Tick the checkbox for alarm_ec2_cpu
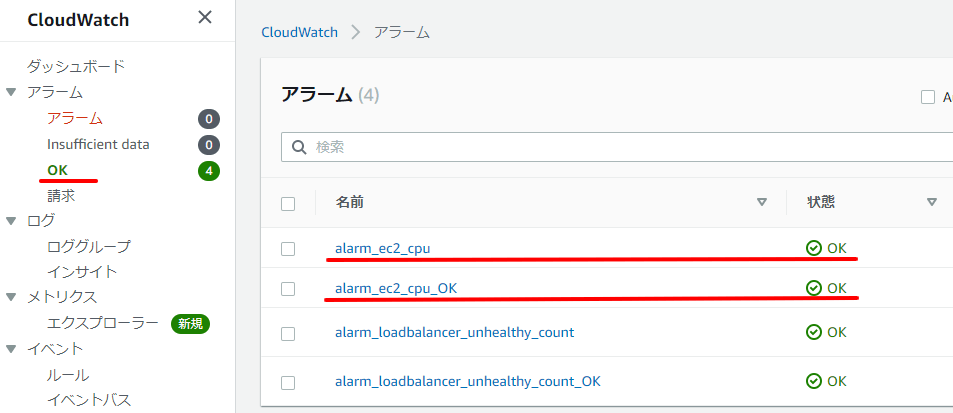953x413 pixels. [288, 249]
